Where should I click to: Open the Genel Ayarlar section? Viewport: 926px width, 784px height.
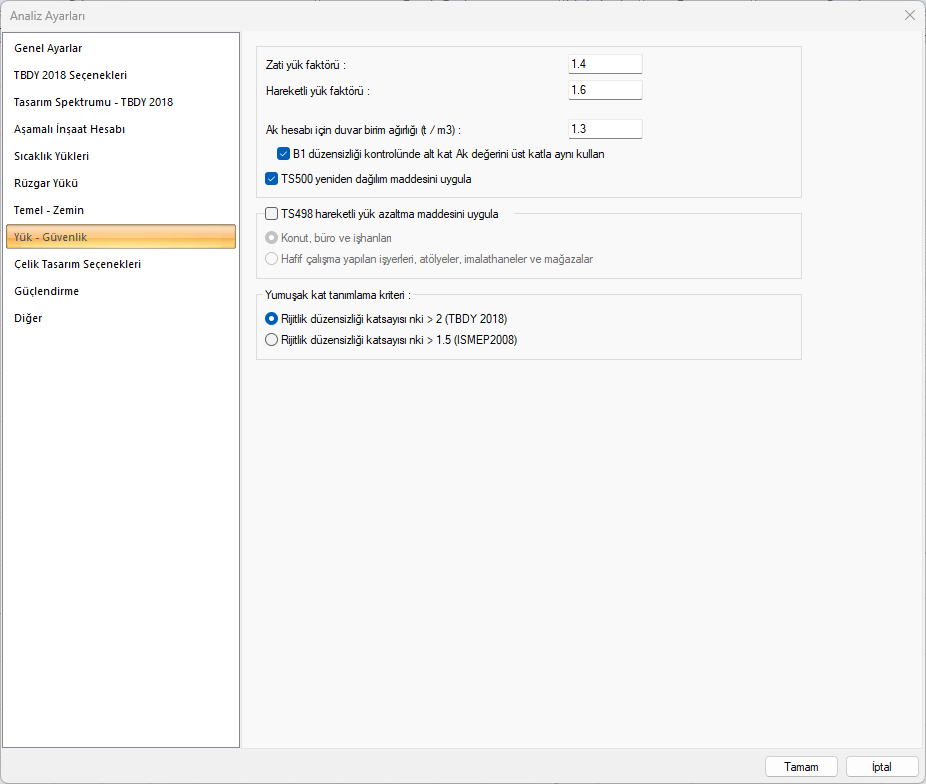pos(120,48)
